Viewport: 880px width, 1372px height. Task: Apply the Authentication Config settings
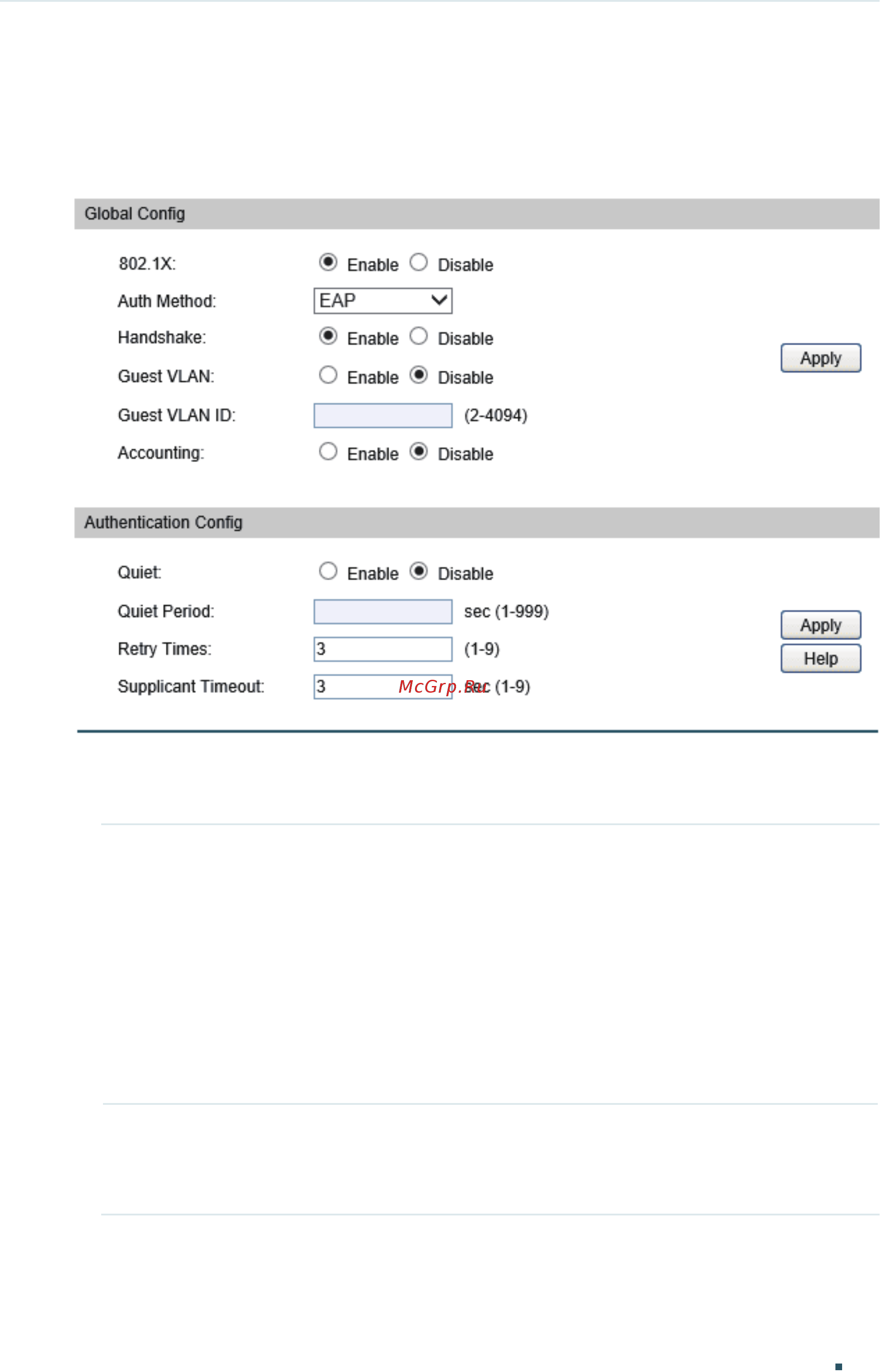821,625
